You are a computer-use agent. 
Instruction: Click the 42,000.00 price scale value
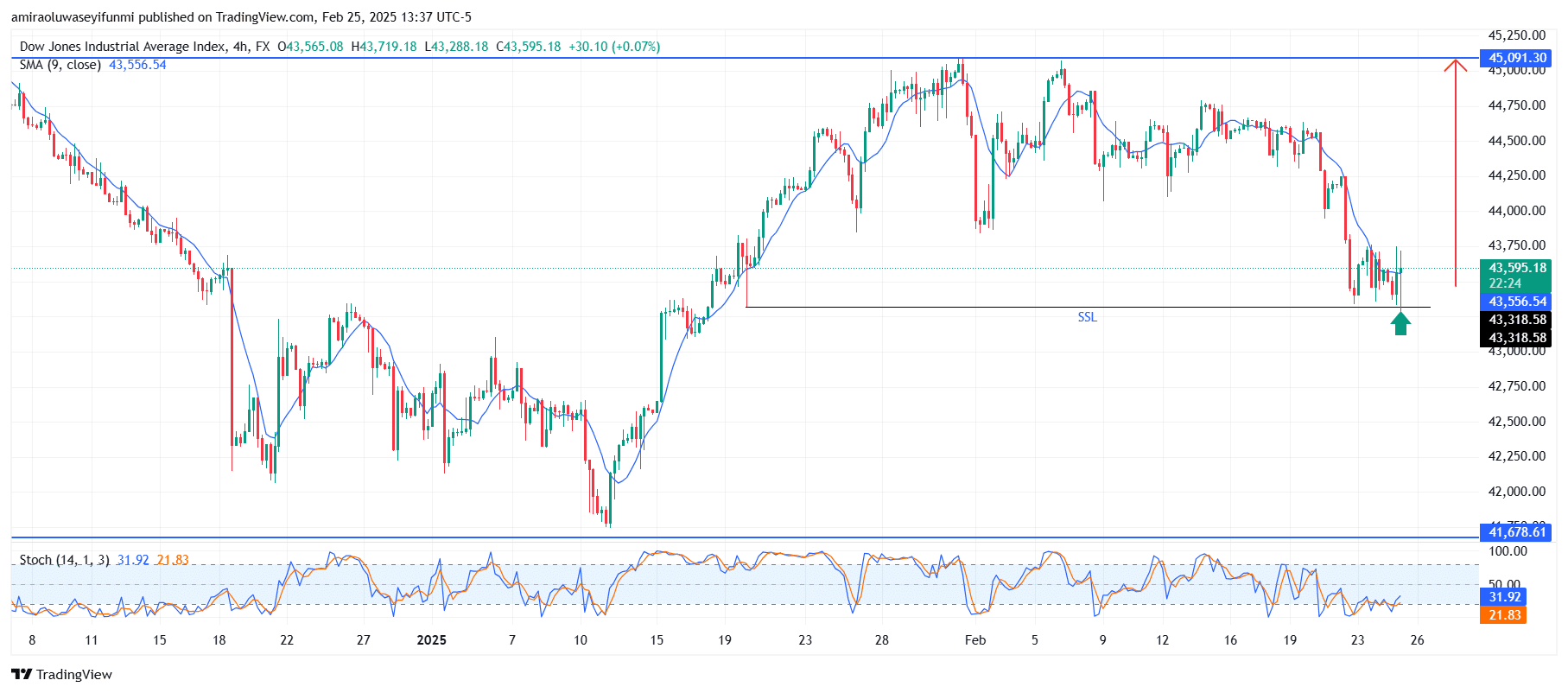click(x=1516, y=492)
